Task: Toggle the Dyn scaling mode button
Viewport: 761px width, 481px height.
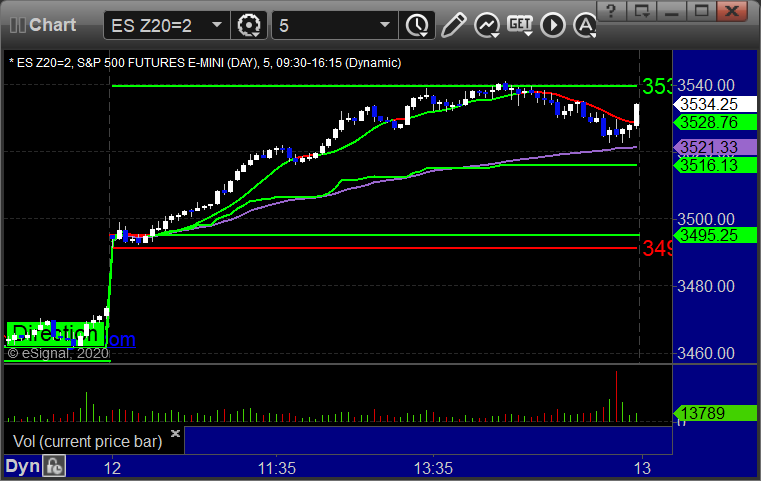Action: coord(22,466)
